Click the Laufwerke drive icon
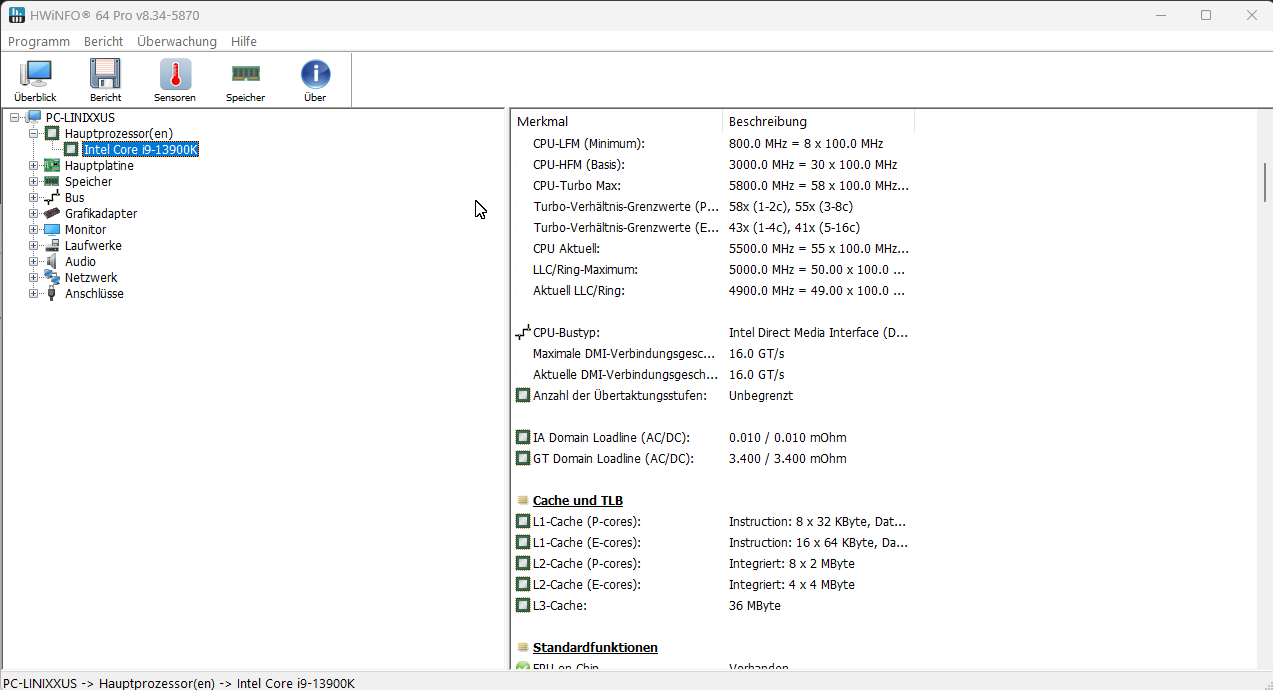The height and width of the screenshot is (690, 1273). [x=52, y=245]
